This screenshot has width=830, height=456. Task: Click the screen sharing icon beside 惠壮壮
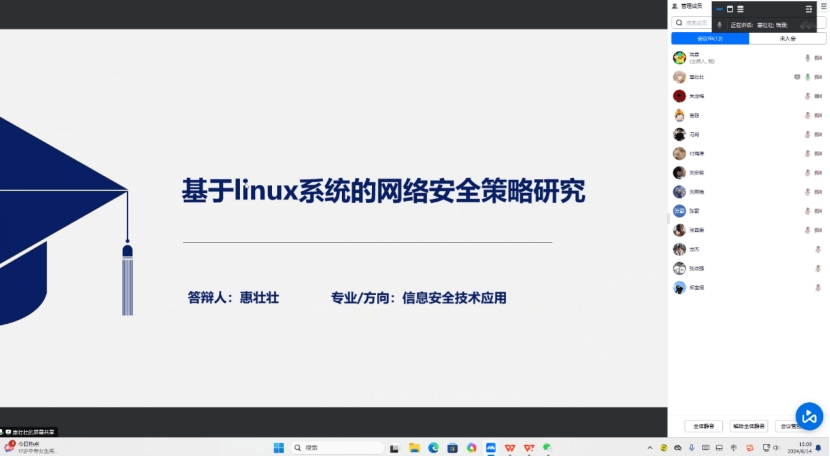[797, 77]
